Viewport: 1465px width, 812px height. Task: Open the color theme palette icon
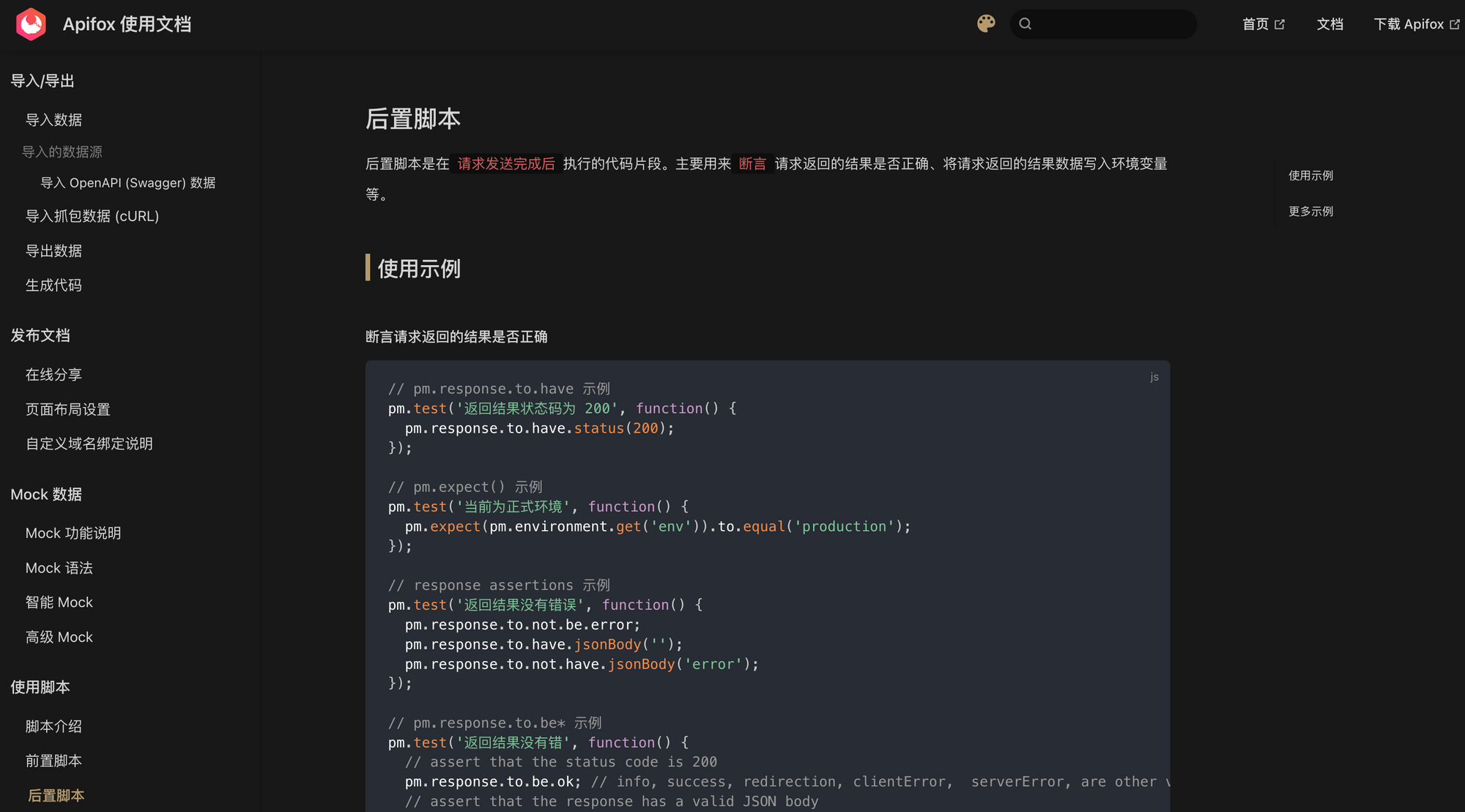click(x=986, y=23)
